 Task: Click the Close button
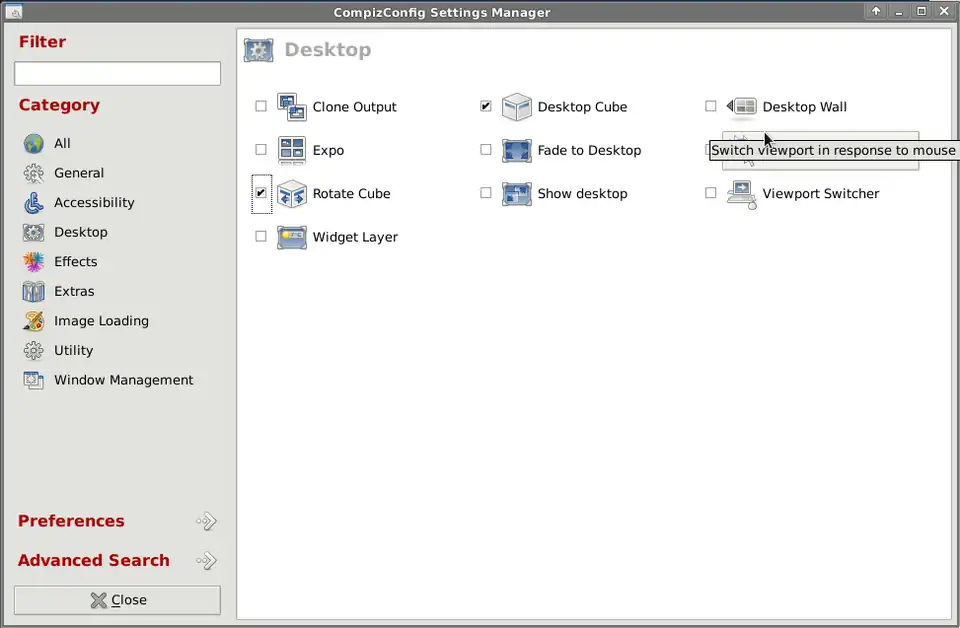pyautogui.click(x=117, y=600)
